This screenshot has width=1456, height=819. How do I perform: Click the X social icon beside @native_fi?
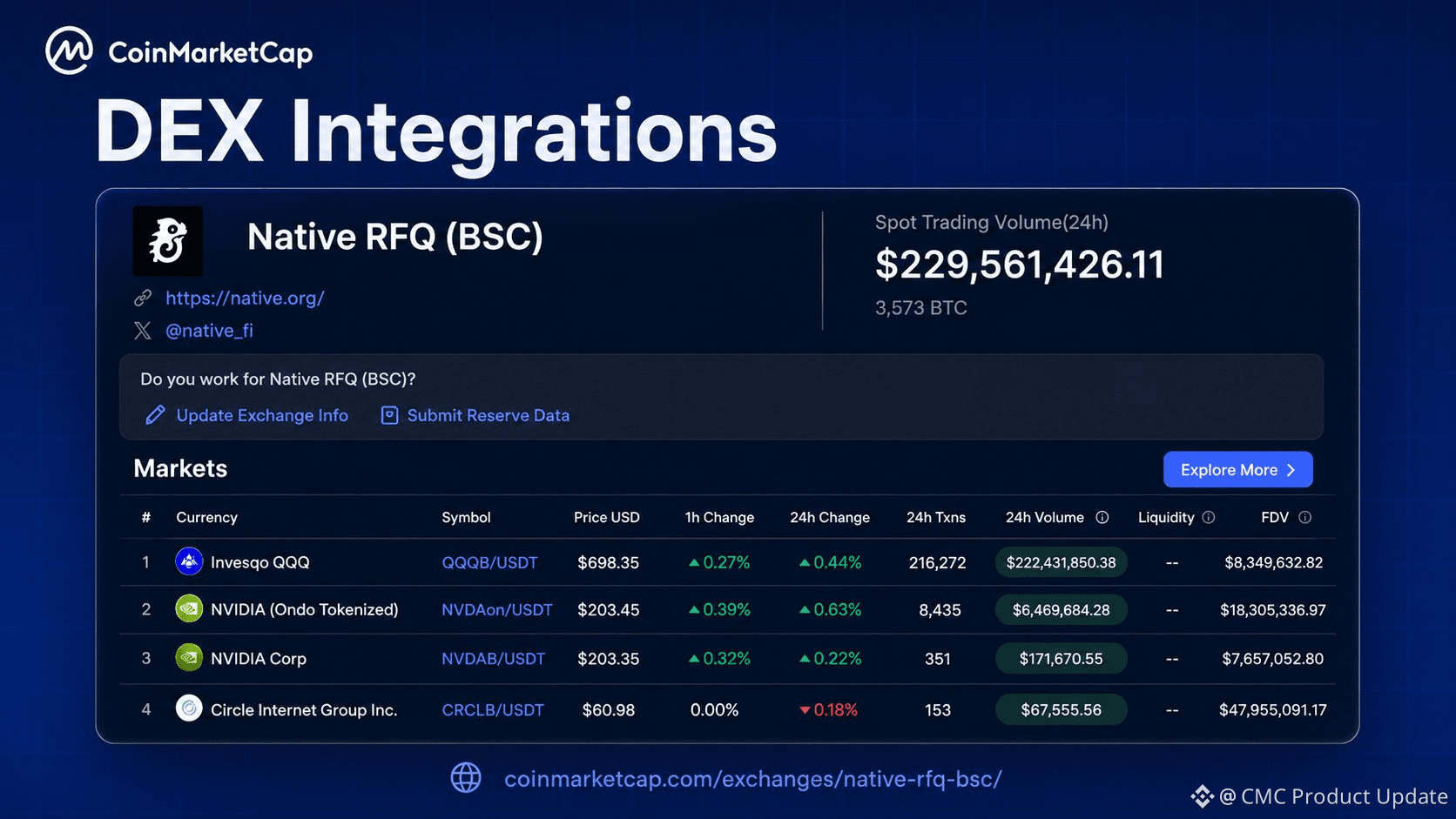click(x=143, y=331)
